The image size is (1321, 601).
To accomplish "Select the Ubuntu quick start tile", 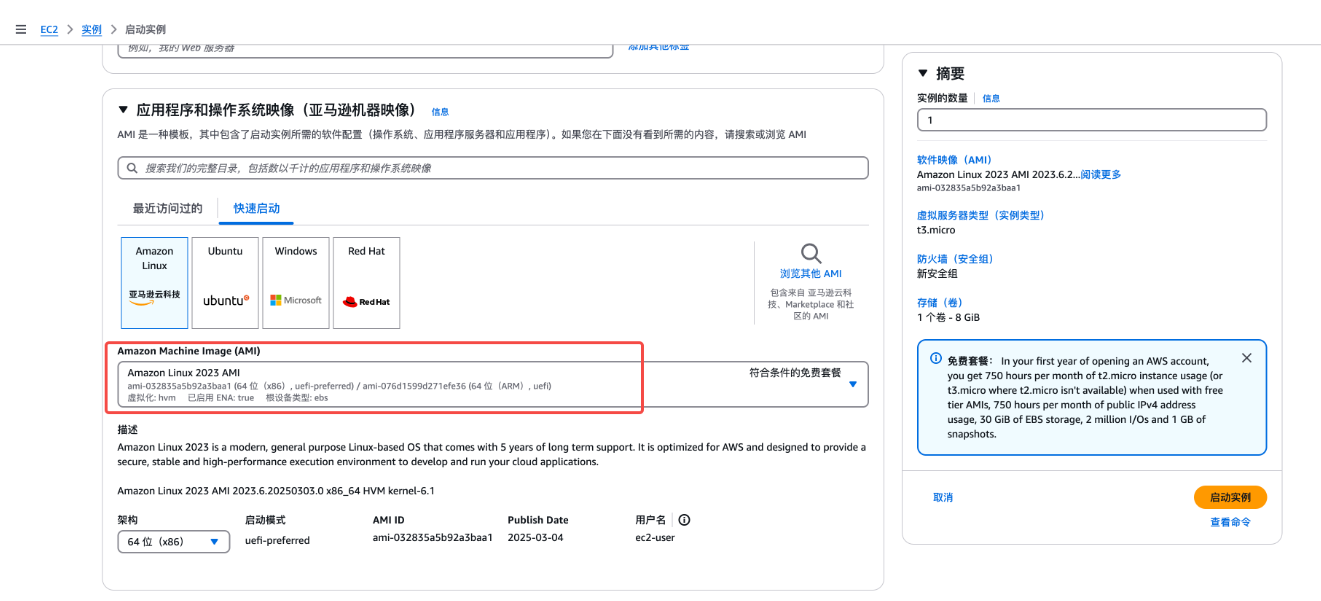I will coord(225,283).
